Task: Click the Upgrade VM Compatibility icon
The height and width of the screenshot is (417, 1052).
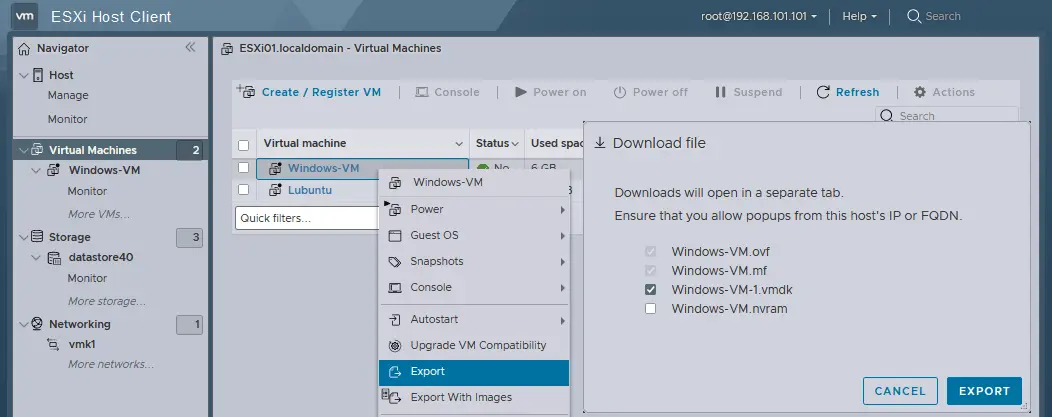Action: coord(396,346)
